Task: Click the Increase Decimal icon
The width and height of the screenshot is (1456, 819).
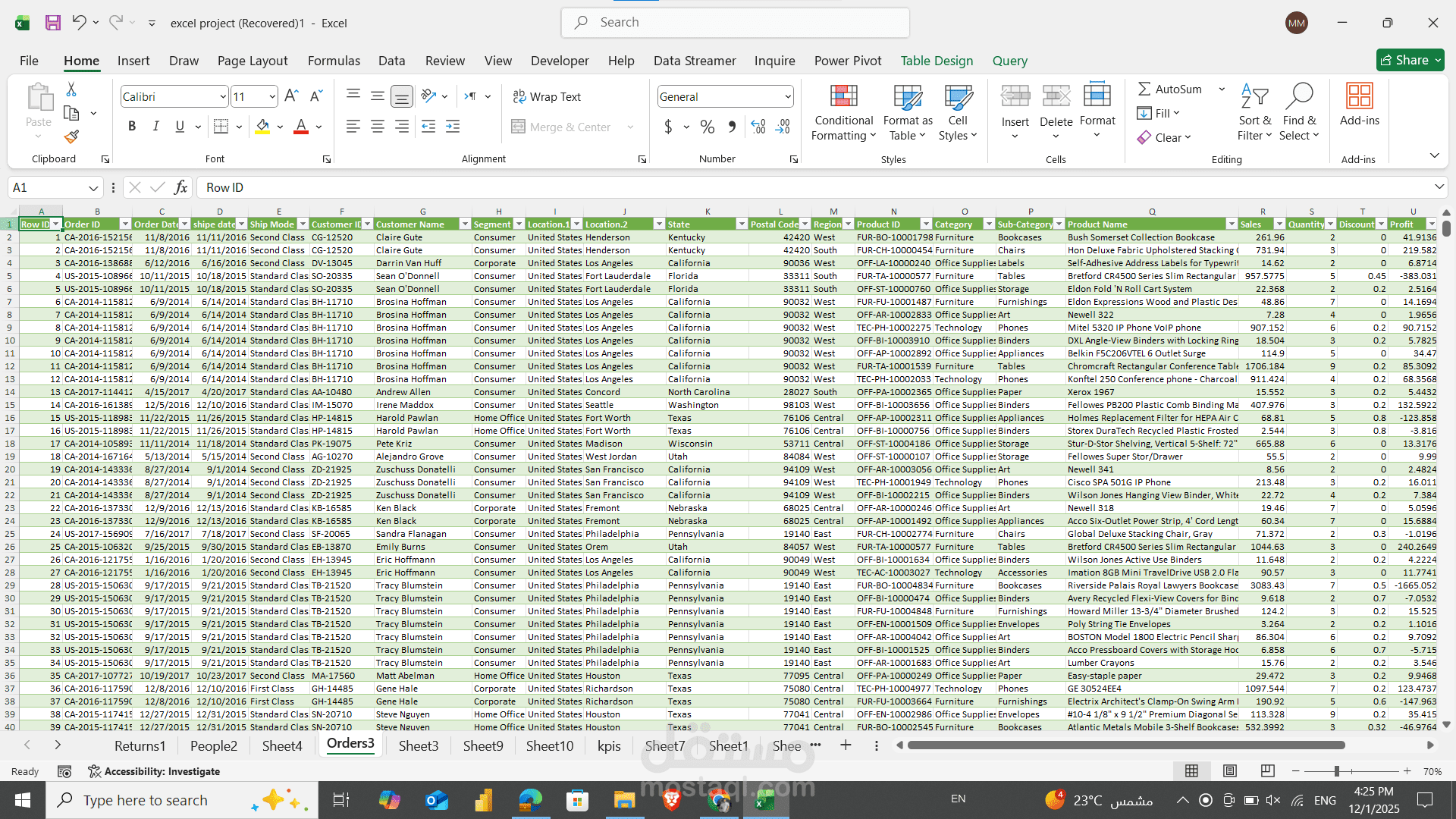Action: tap(758, 127)
